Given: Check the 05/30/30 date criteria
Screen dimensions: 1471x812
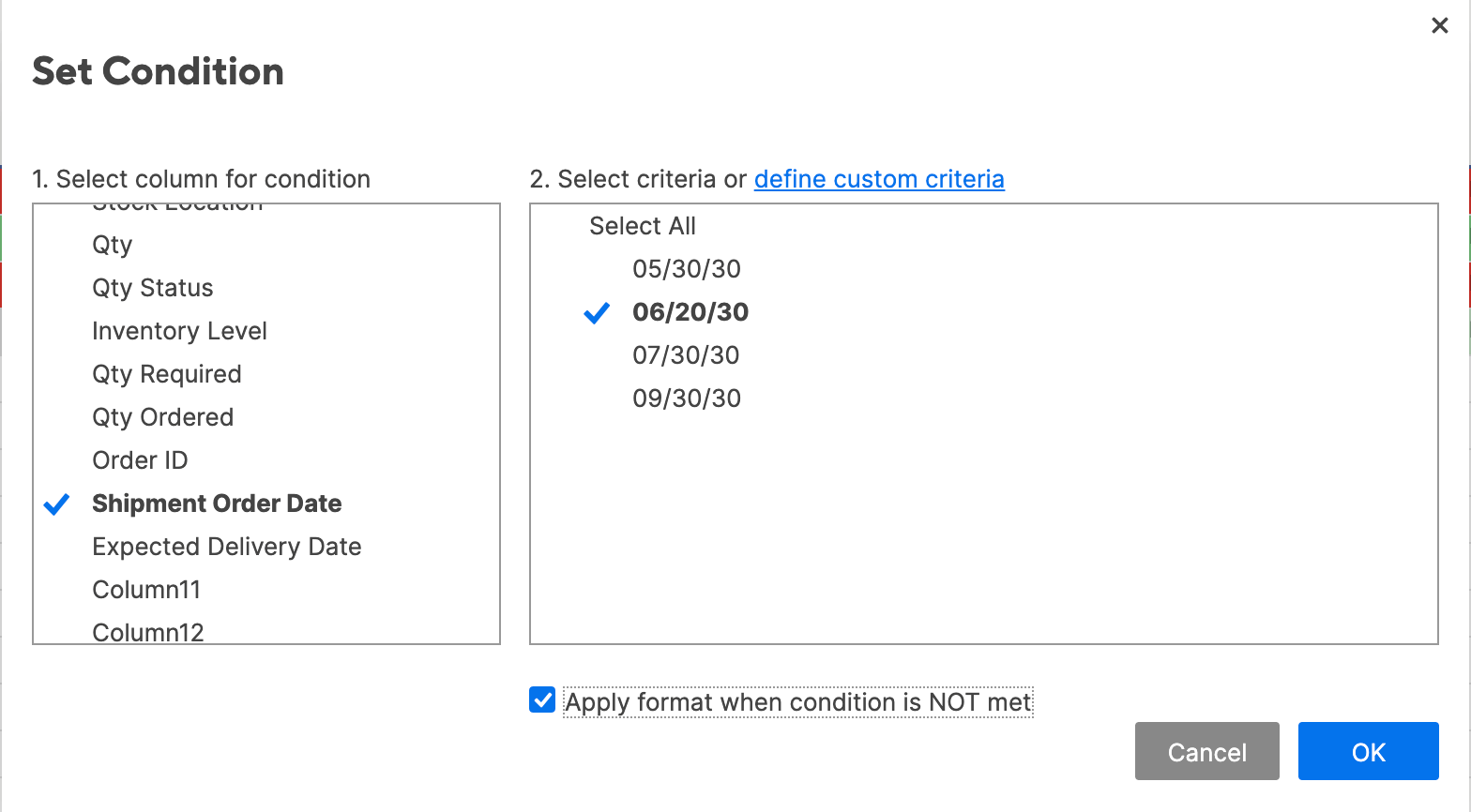Looking at the screenshot, I should point(686,269).
